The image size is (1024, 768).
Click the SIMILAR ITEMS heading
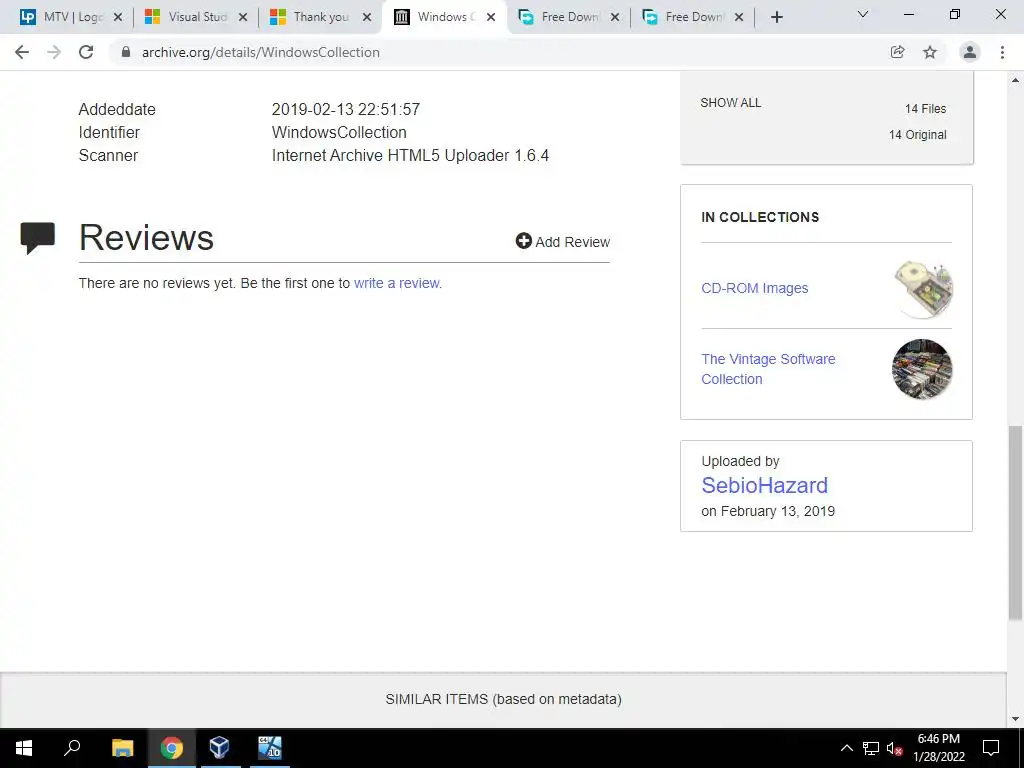click(503, 699)
